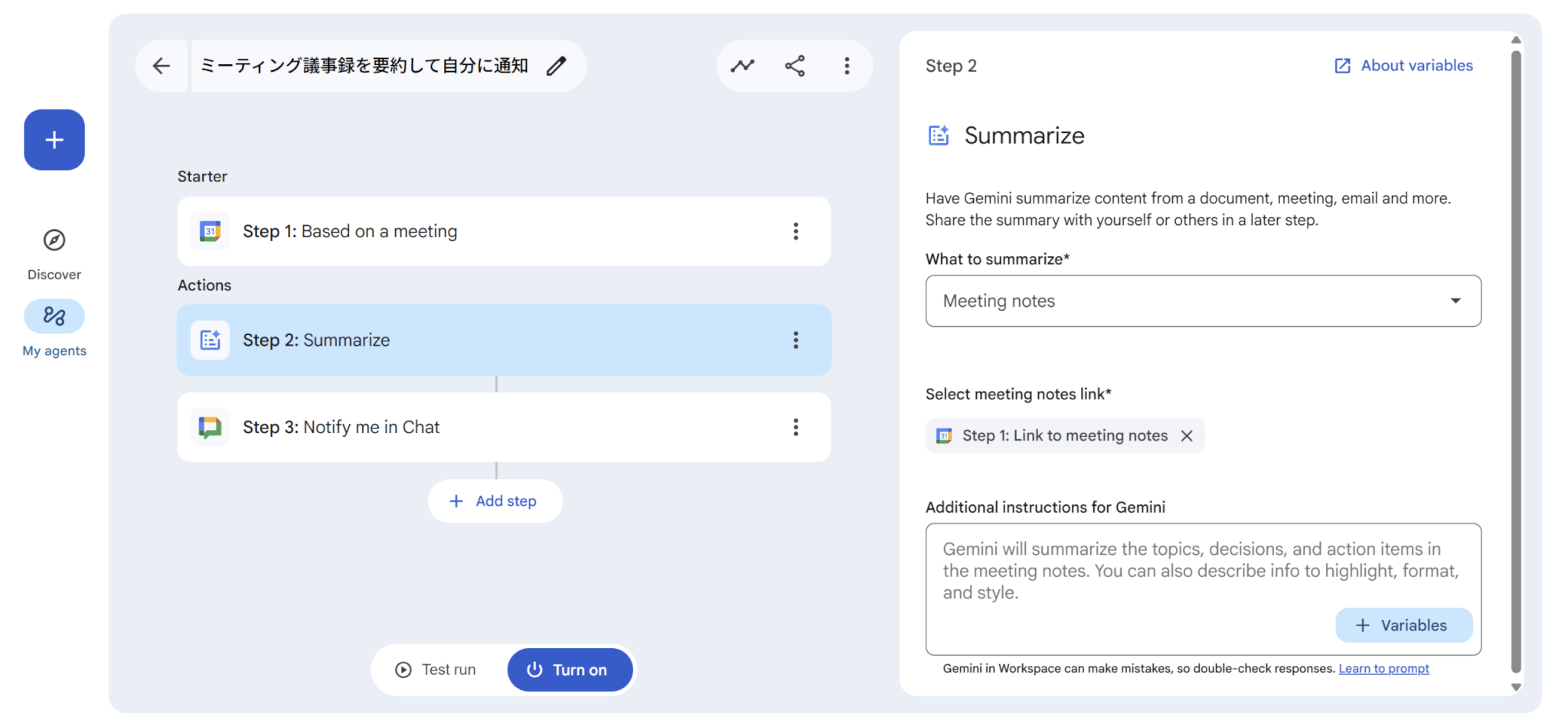Remove the Link to meeting notes chip

[x=1187, y=435]
